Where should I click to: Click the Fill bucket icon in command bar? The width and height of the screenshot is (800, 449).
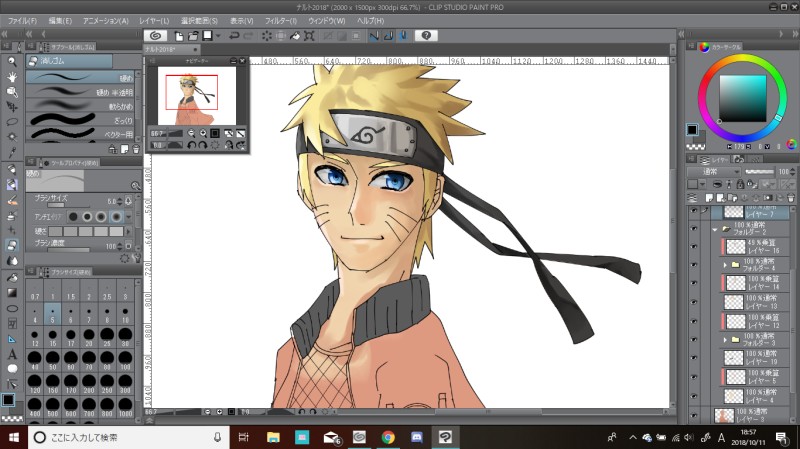(x=295, y=36)
